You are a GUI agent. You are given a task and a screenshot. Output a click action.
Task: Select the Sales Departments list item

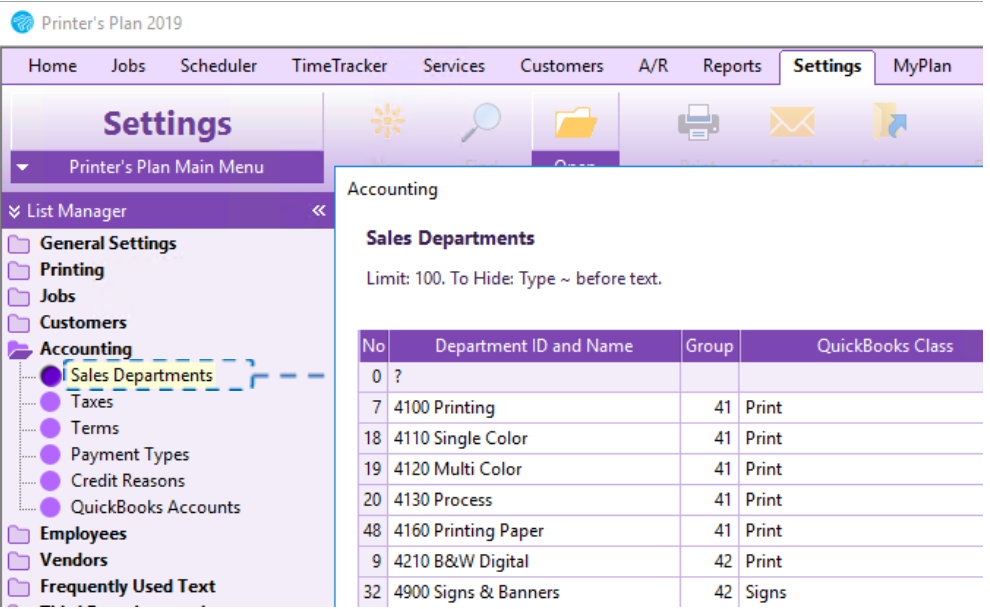[141, 375]
